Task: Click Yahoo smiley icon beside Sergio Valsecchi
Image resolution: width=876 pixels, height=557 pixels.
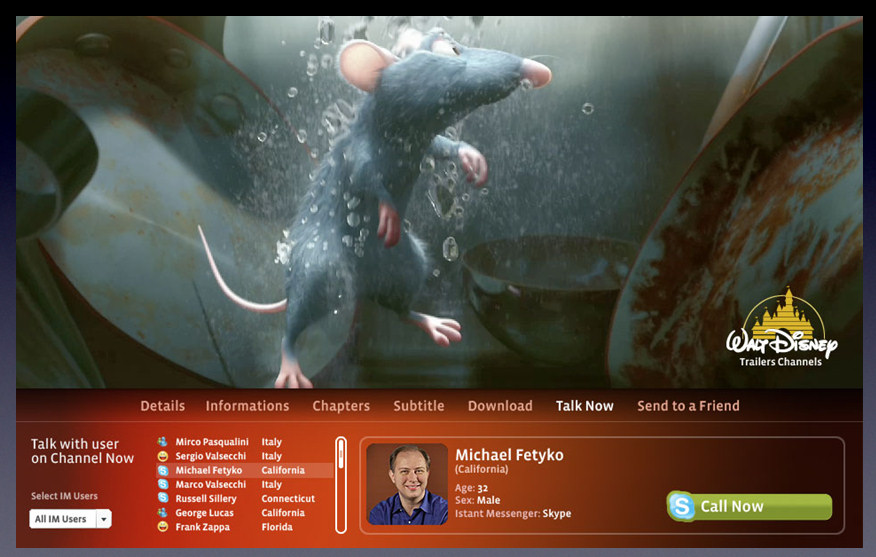Action: (163, 456)
